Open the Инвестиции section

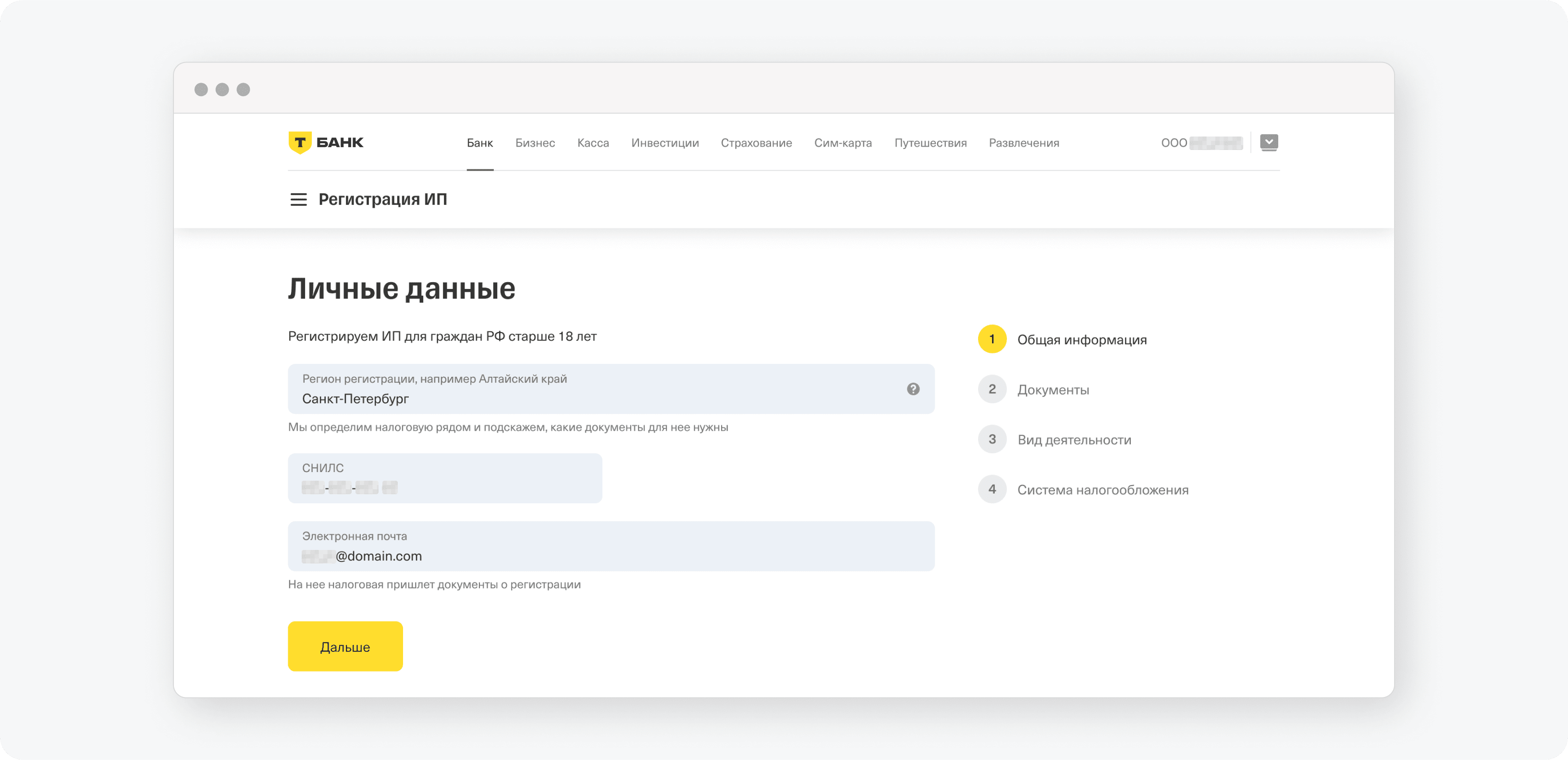665,143
